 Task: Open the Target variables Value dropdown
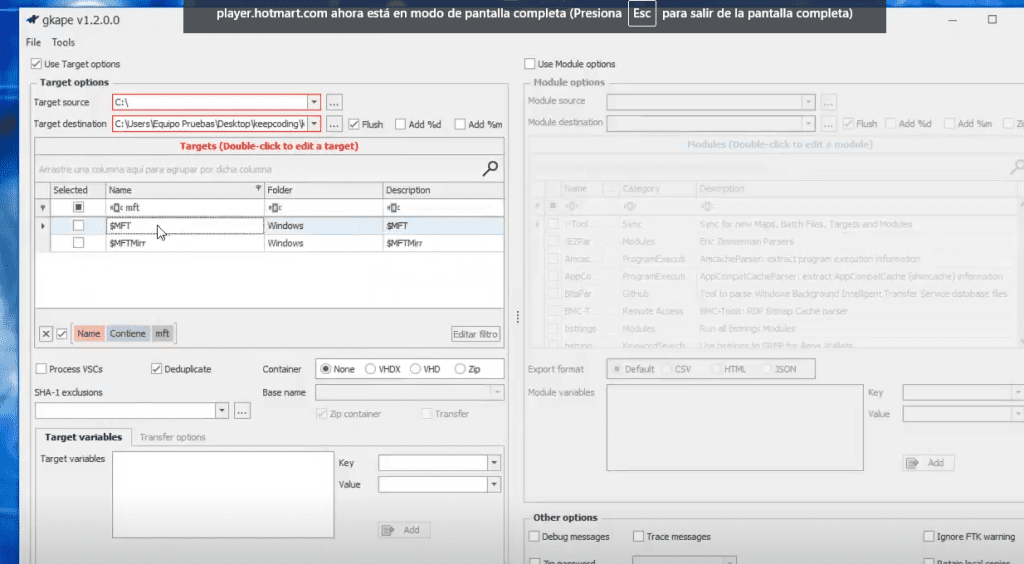coord(494,484)
